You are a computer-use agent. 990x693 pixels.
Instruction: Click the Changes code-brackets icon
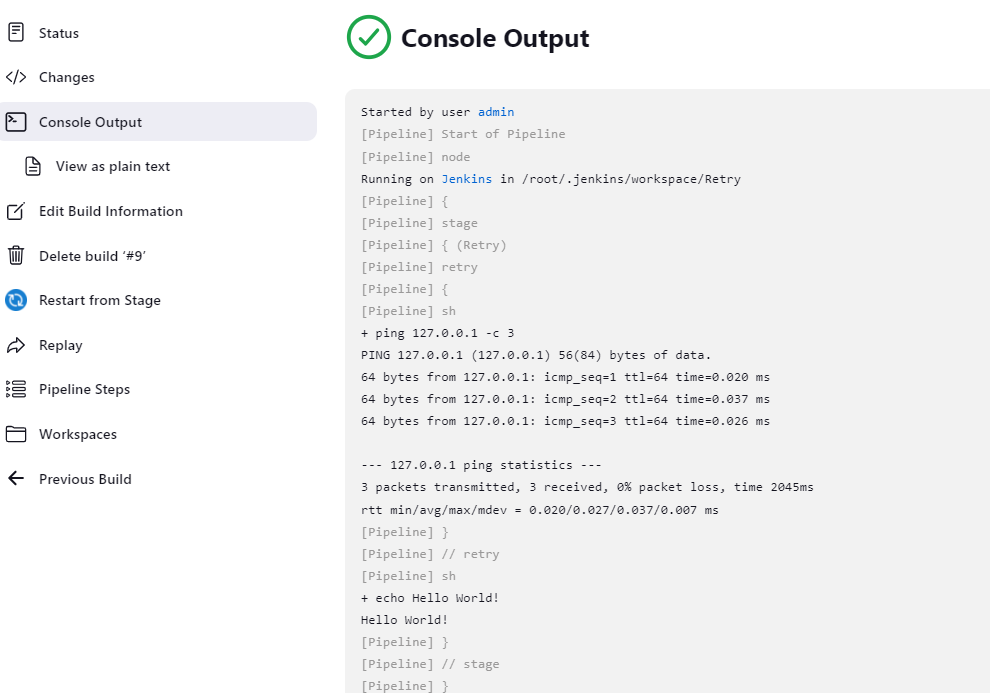(16, 77)
